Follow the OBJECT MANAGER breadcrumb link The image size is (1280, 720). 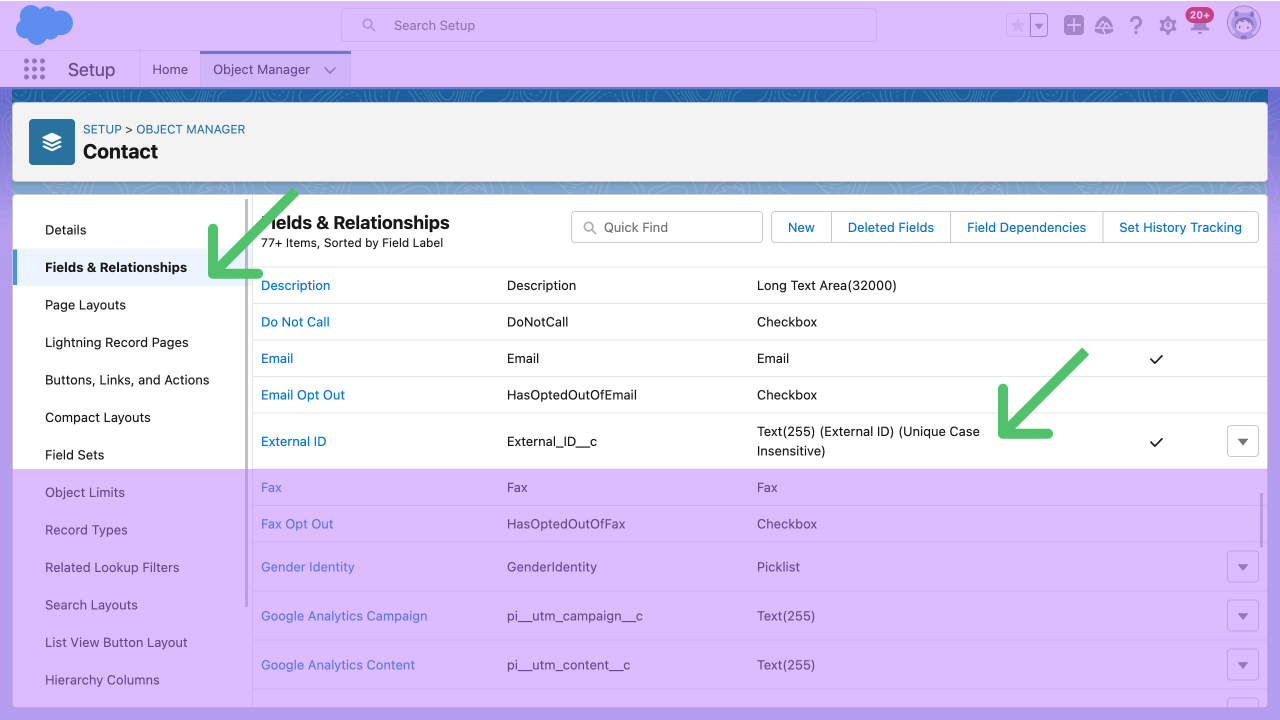click(191, 130)
